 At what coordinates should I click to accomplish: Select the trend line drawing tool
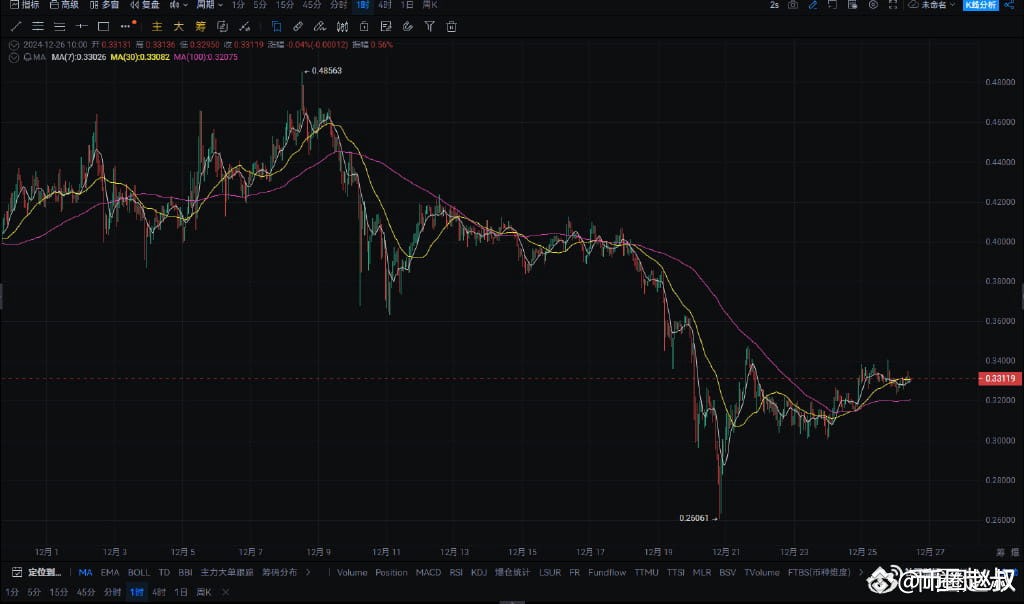pos(16,27)
